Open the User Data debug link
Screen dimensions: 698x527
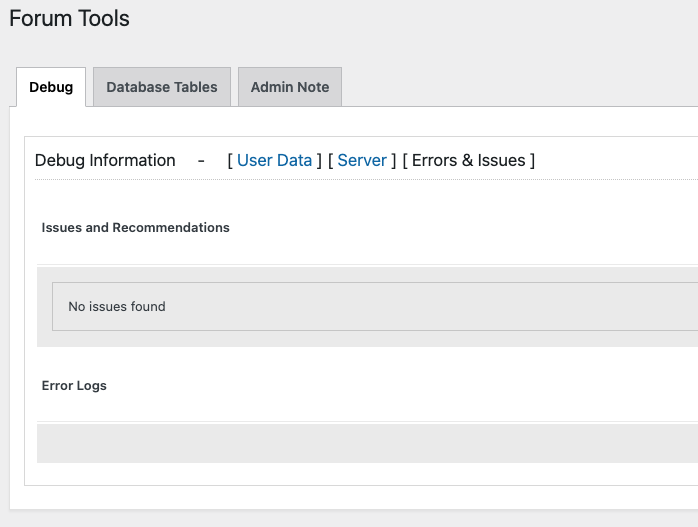click(x=274, y=160)
